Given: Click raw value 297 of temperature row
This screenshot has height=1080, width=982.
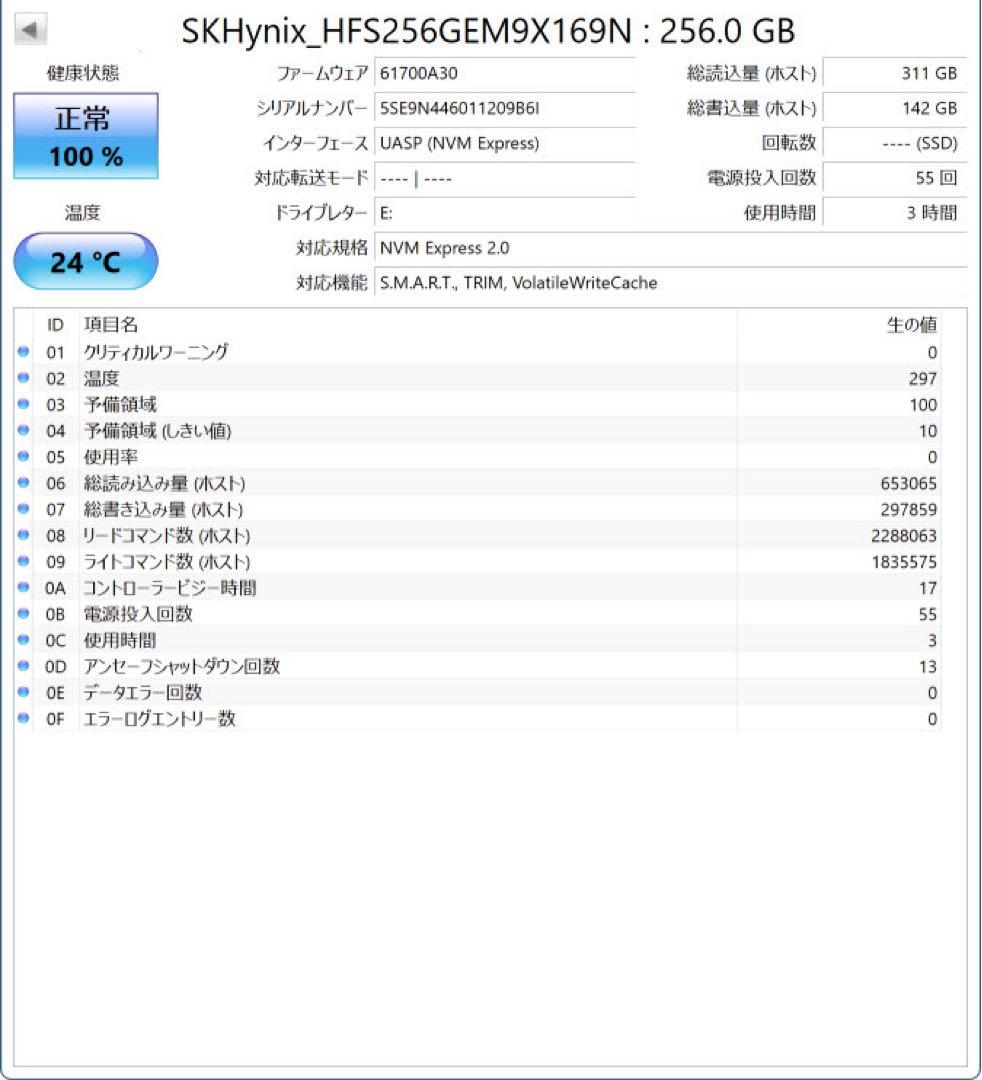Looking at the screenshot, I should (x=923, y=378).
